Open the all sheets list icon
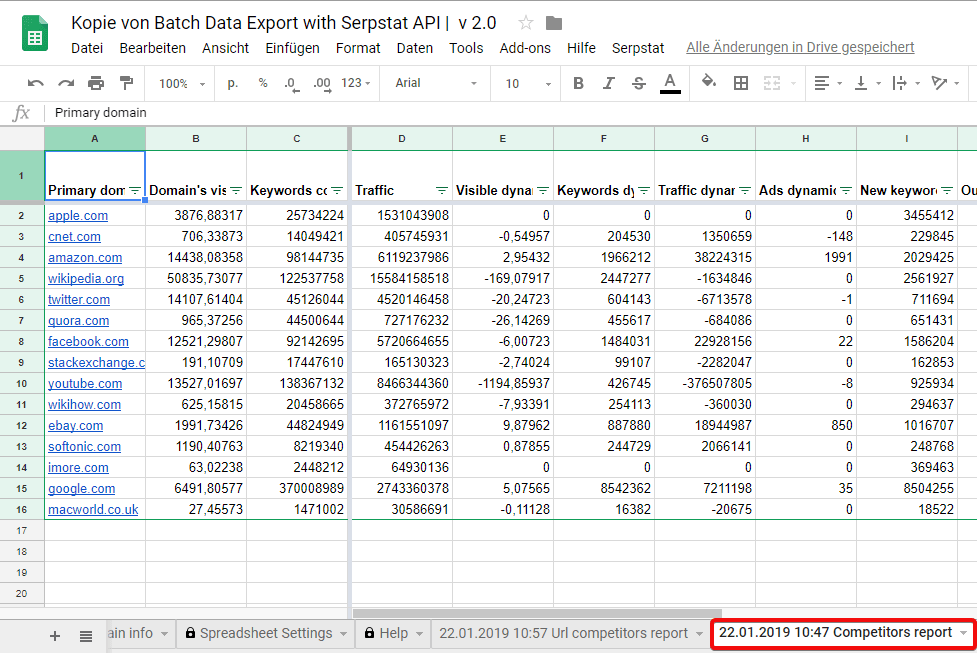Image resolution: width=977 pixels, height=653 pixels. click(86, 636)
